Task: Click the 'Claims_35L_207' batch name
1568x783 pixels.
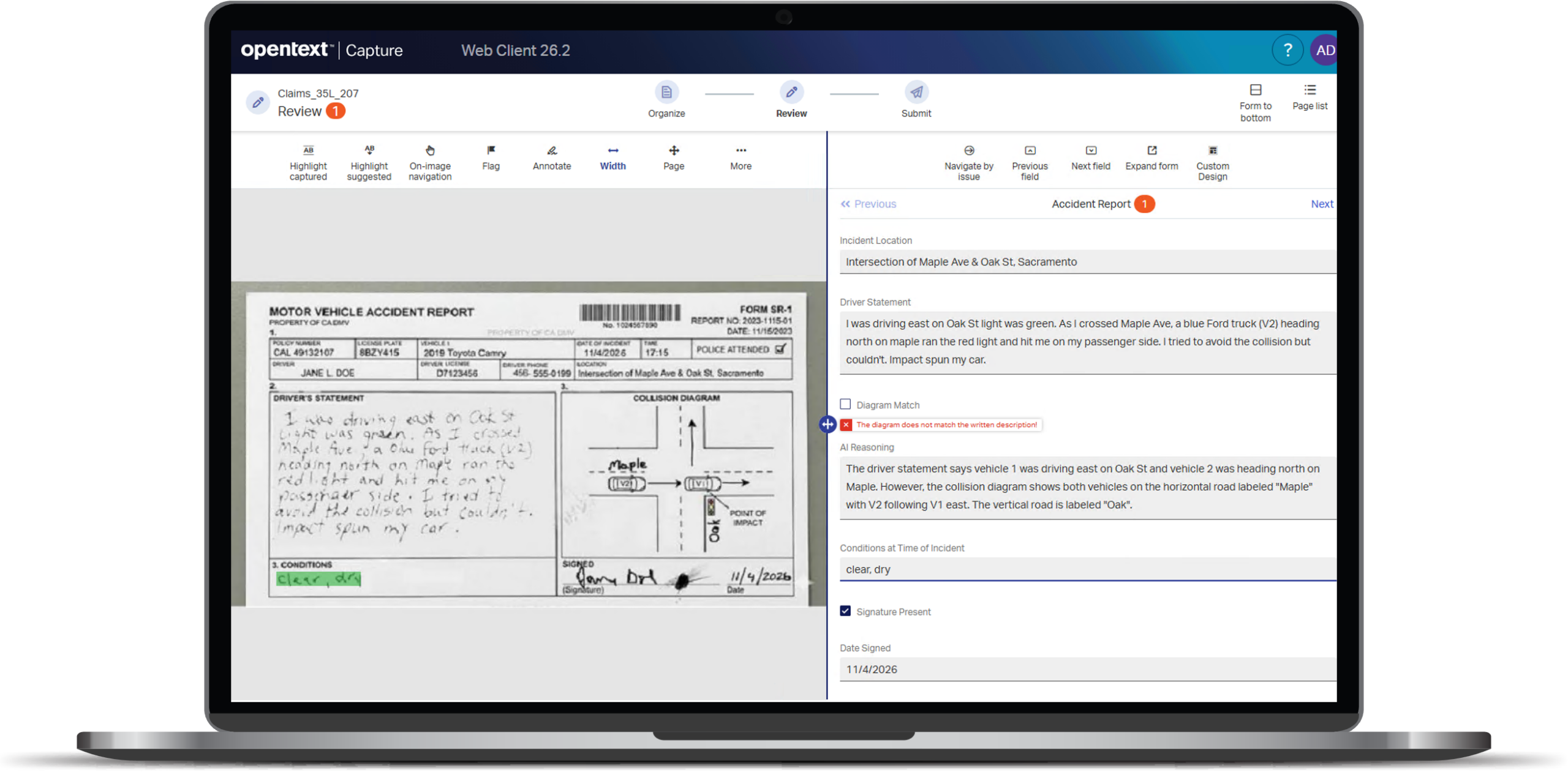Action: [318, 93]
